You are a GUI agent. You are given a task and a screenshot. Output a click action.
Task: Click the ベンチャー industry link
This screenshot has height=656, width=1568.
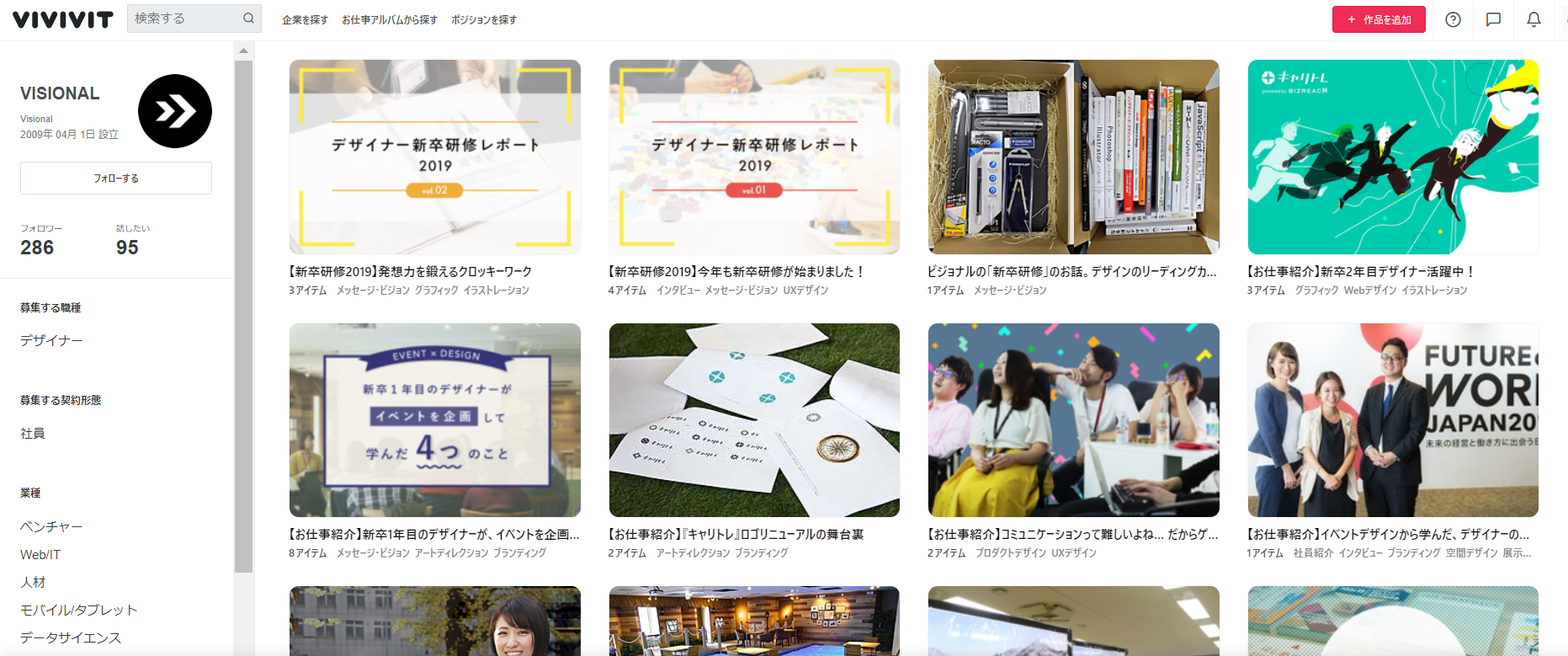51,526
